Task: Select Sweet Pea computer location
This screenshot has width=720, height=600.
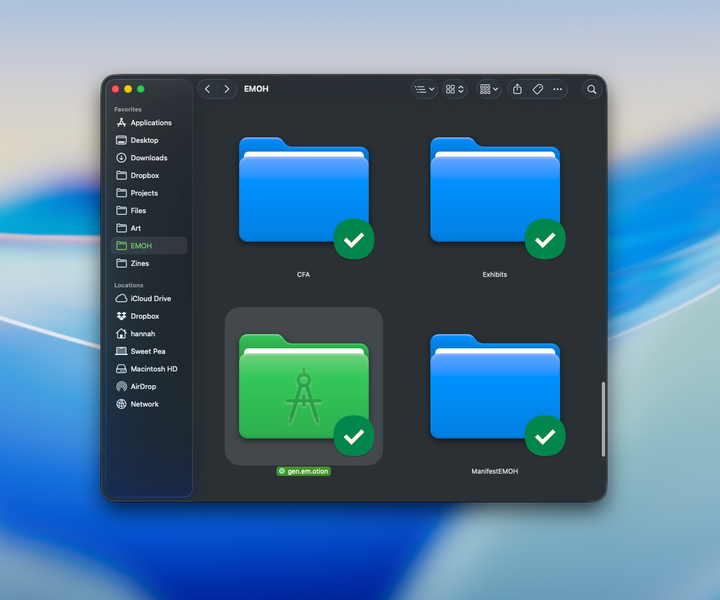Action: [x=149, y=351]
